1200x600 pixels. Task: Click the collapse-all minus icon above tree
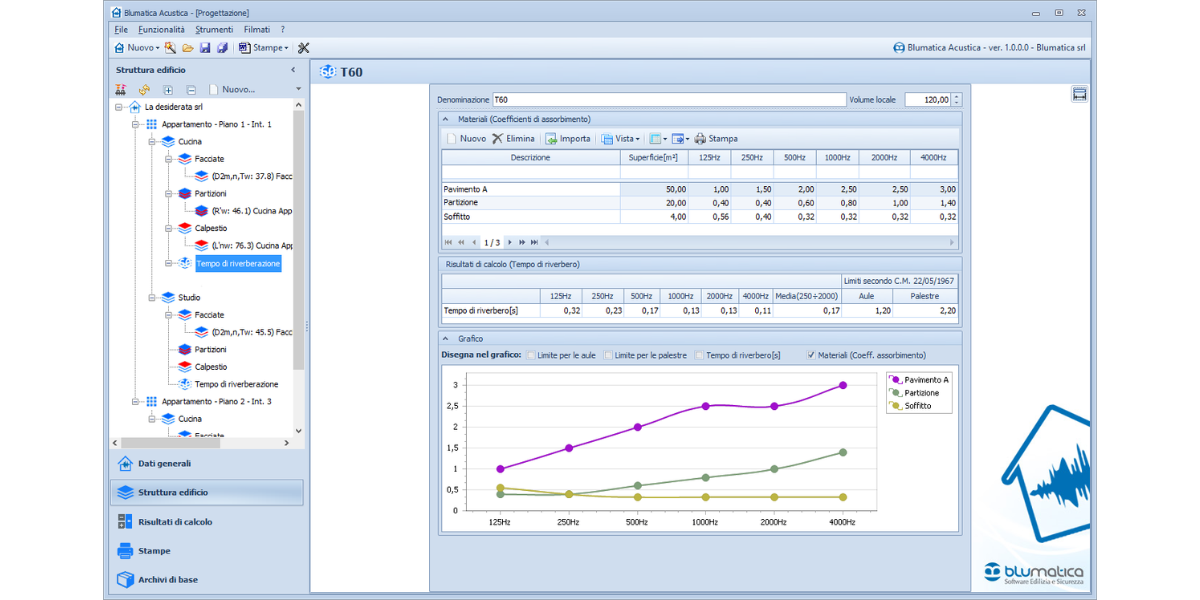190,90
